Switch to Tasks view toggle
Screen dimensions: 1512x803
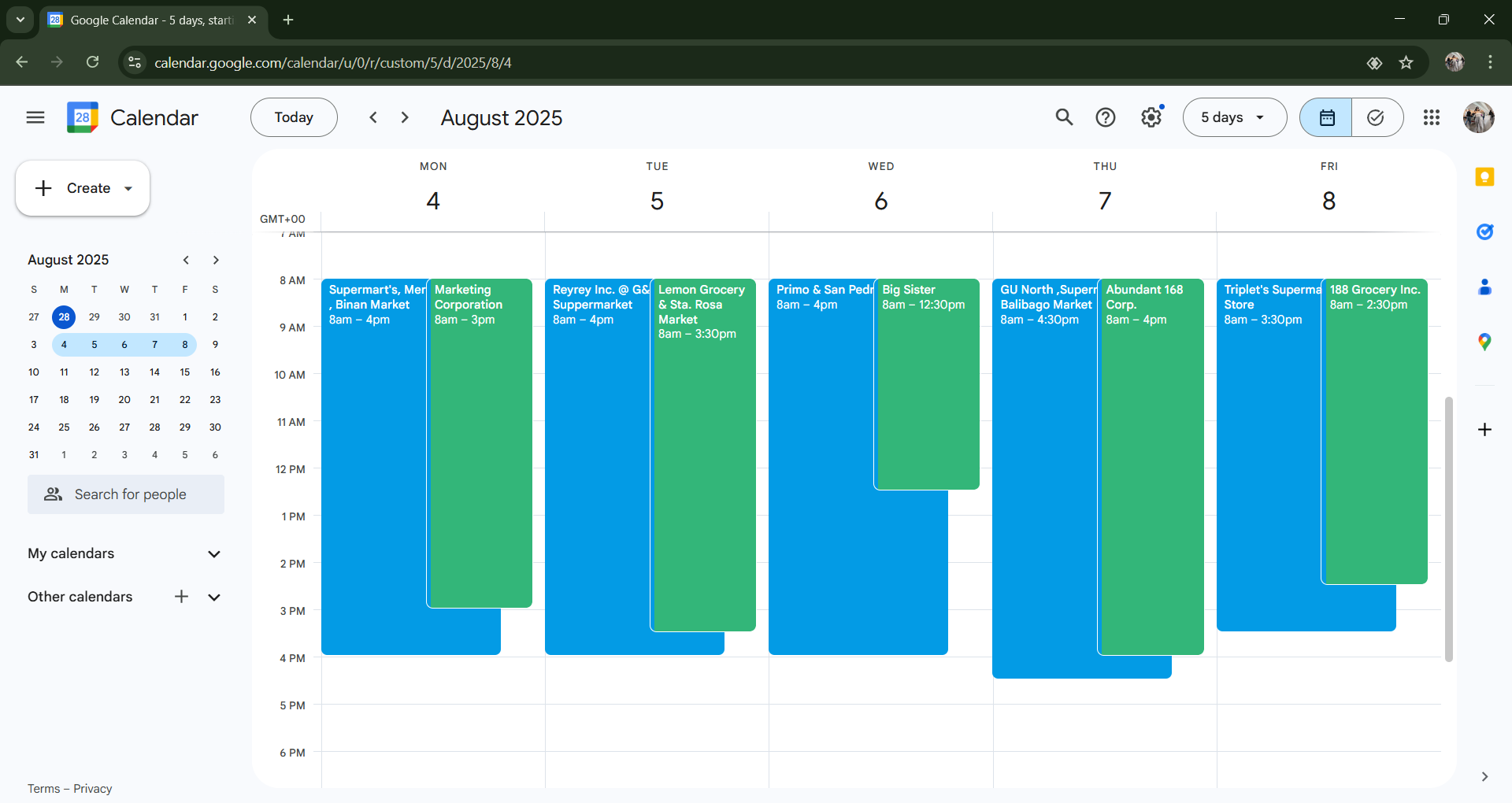coord(1376,117)
